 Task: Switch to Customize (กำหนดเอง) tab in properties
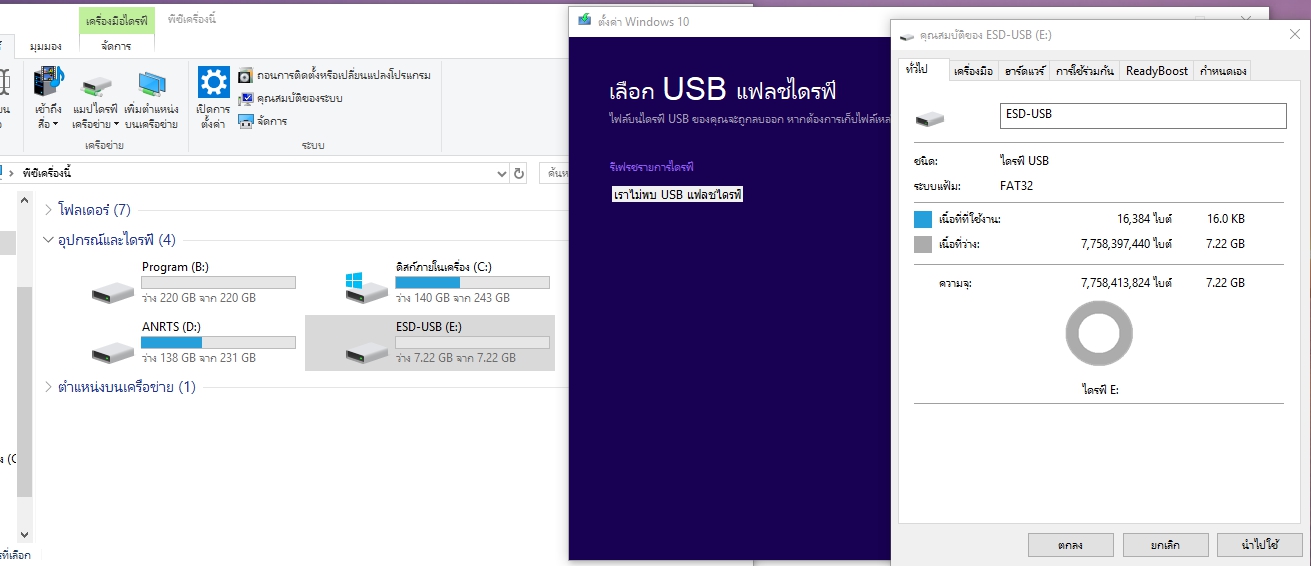1222,71
